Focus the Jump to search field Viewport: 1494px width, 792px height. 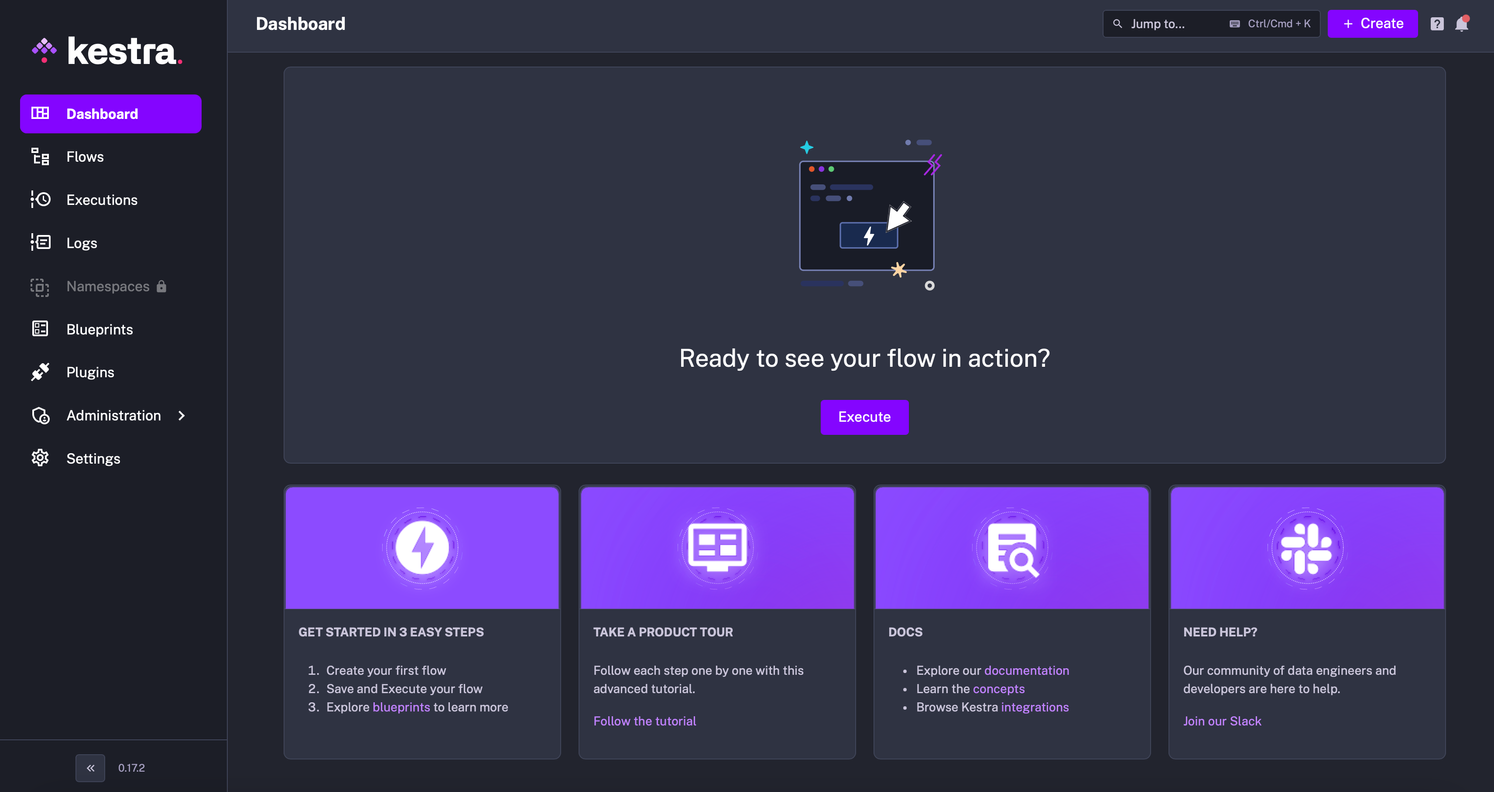[x=1211, y=24]
